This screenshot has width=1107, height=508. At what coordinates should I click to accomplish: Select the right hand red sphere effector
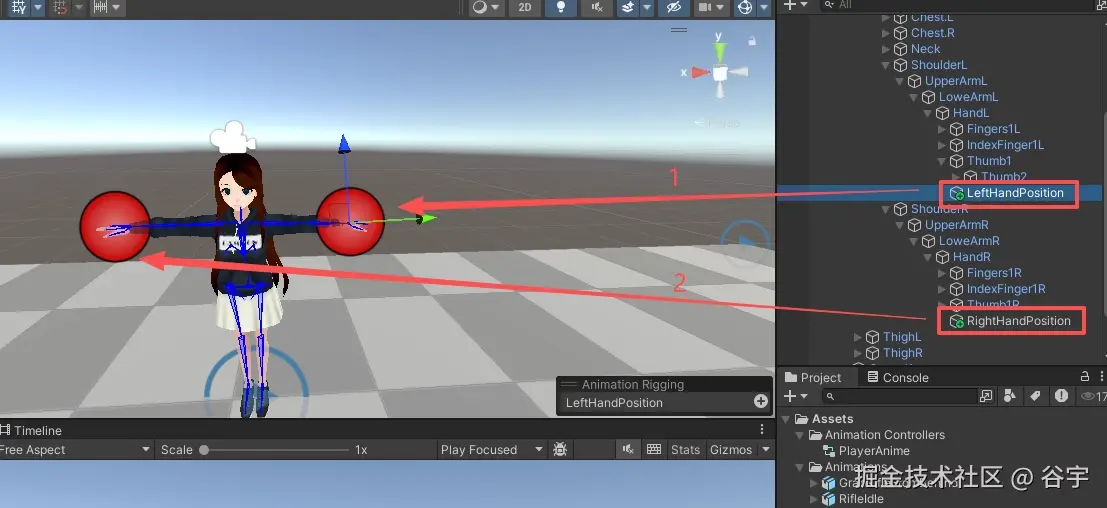point(115,226)
